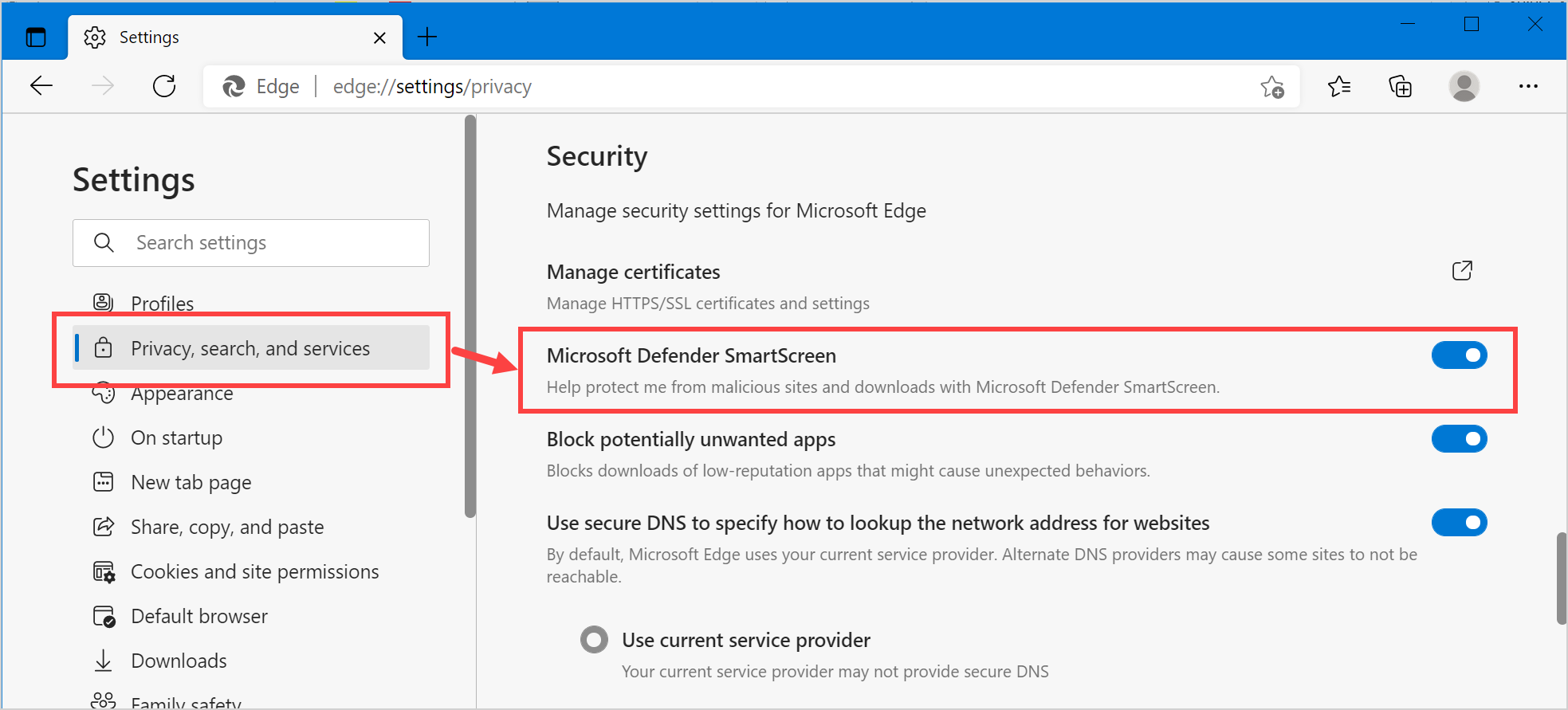Open a new tab with plus button
1568x710 pixels.
tap(427, 37)
